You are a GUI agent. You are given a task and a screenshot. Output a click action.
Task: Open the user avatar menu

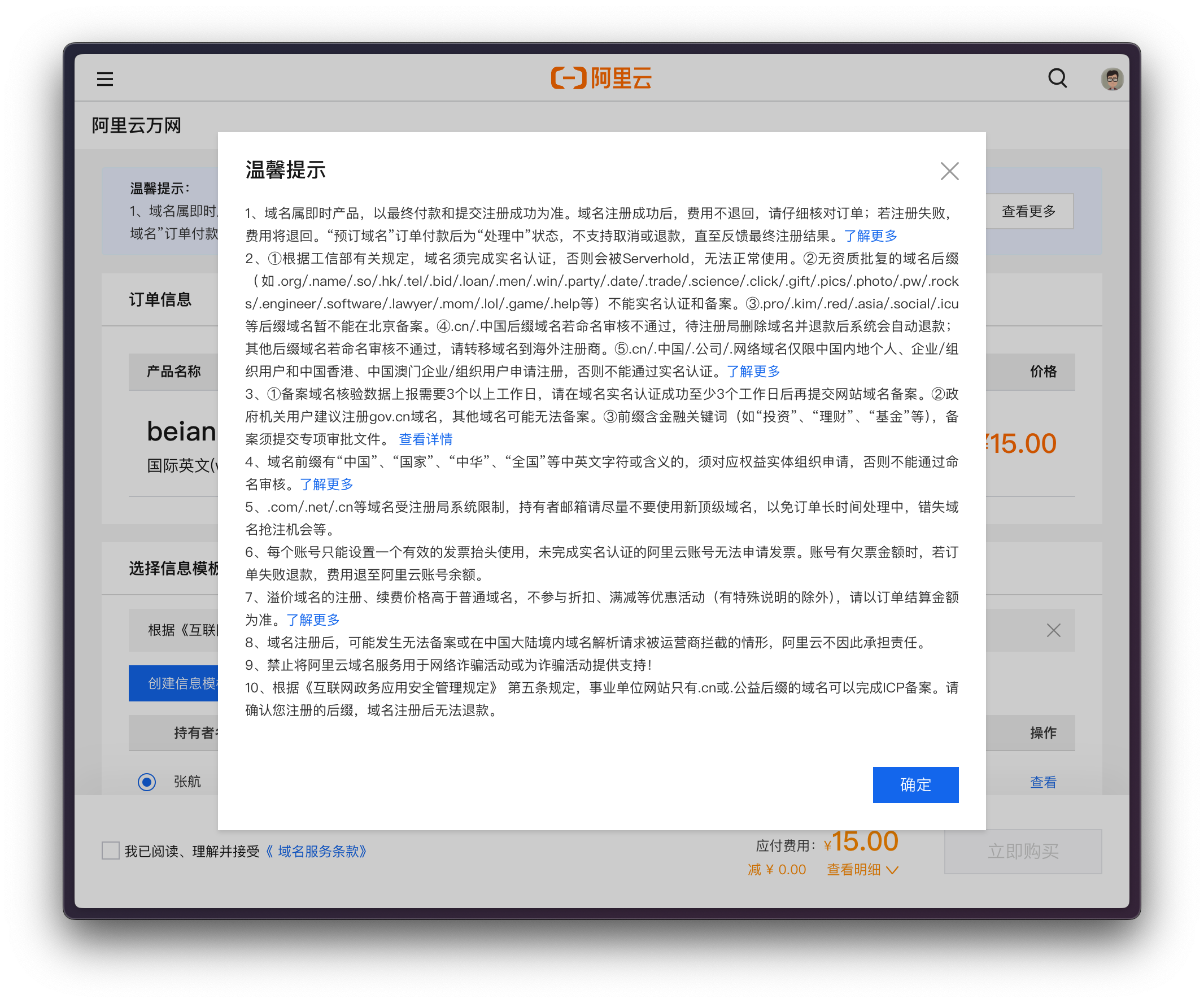pyautogui.click(x=1112, y=79)
